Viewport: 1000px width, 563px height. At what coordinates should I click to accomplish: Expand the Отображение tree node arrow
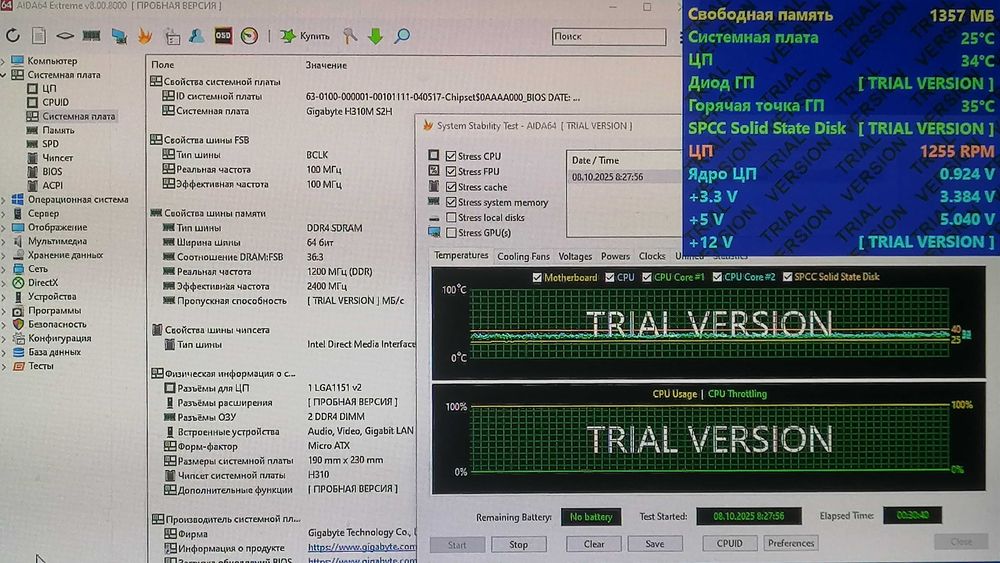[x=4, y=228]
